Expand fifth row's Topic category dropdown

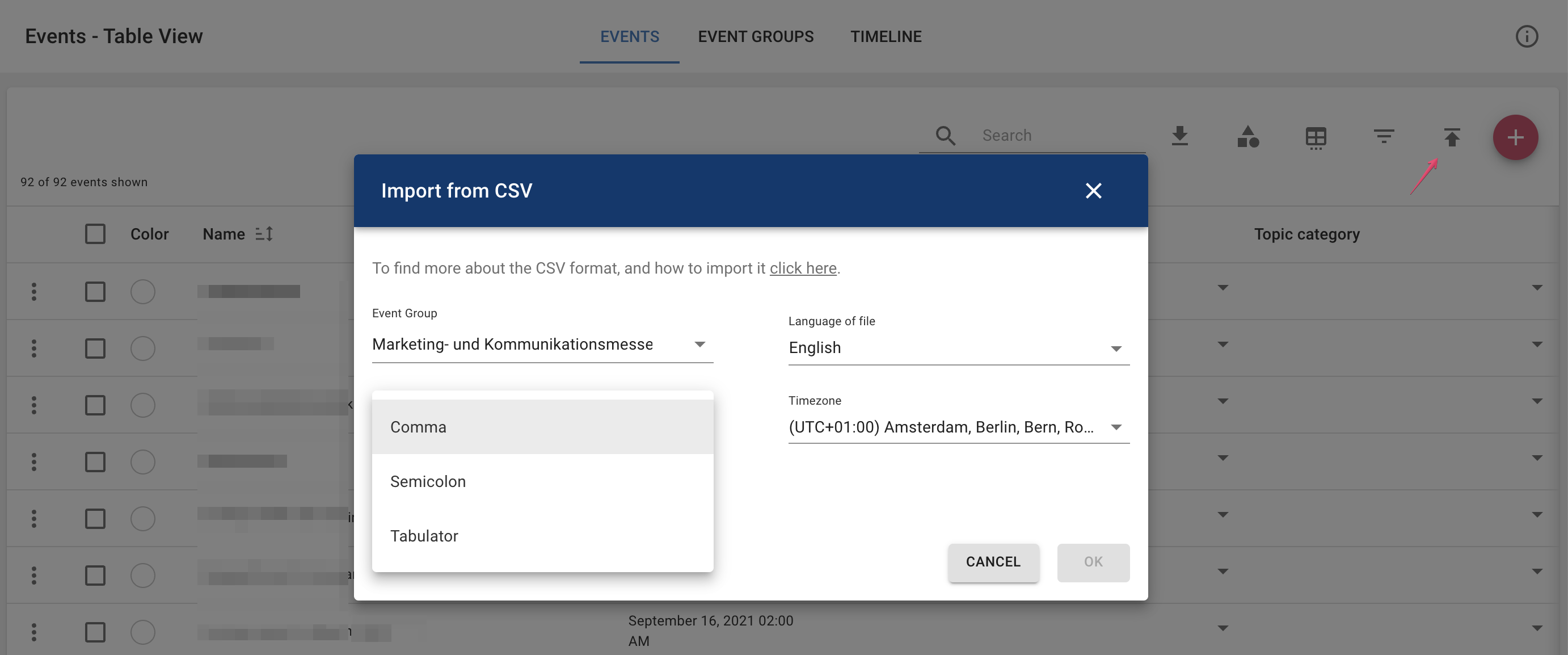click(x=1537, y=514)
